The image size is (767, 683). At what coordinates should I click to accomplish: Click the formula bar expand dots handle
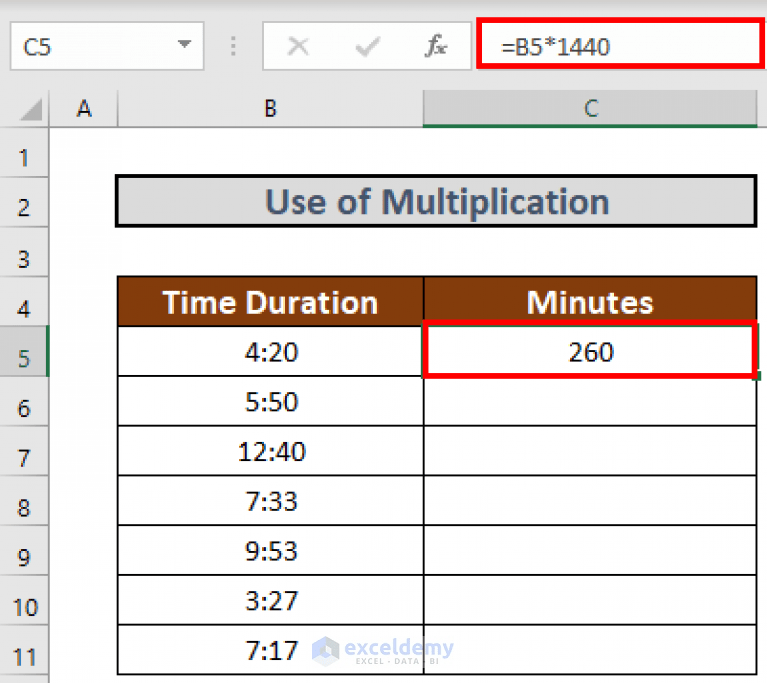coord(233,46)
